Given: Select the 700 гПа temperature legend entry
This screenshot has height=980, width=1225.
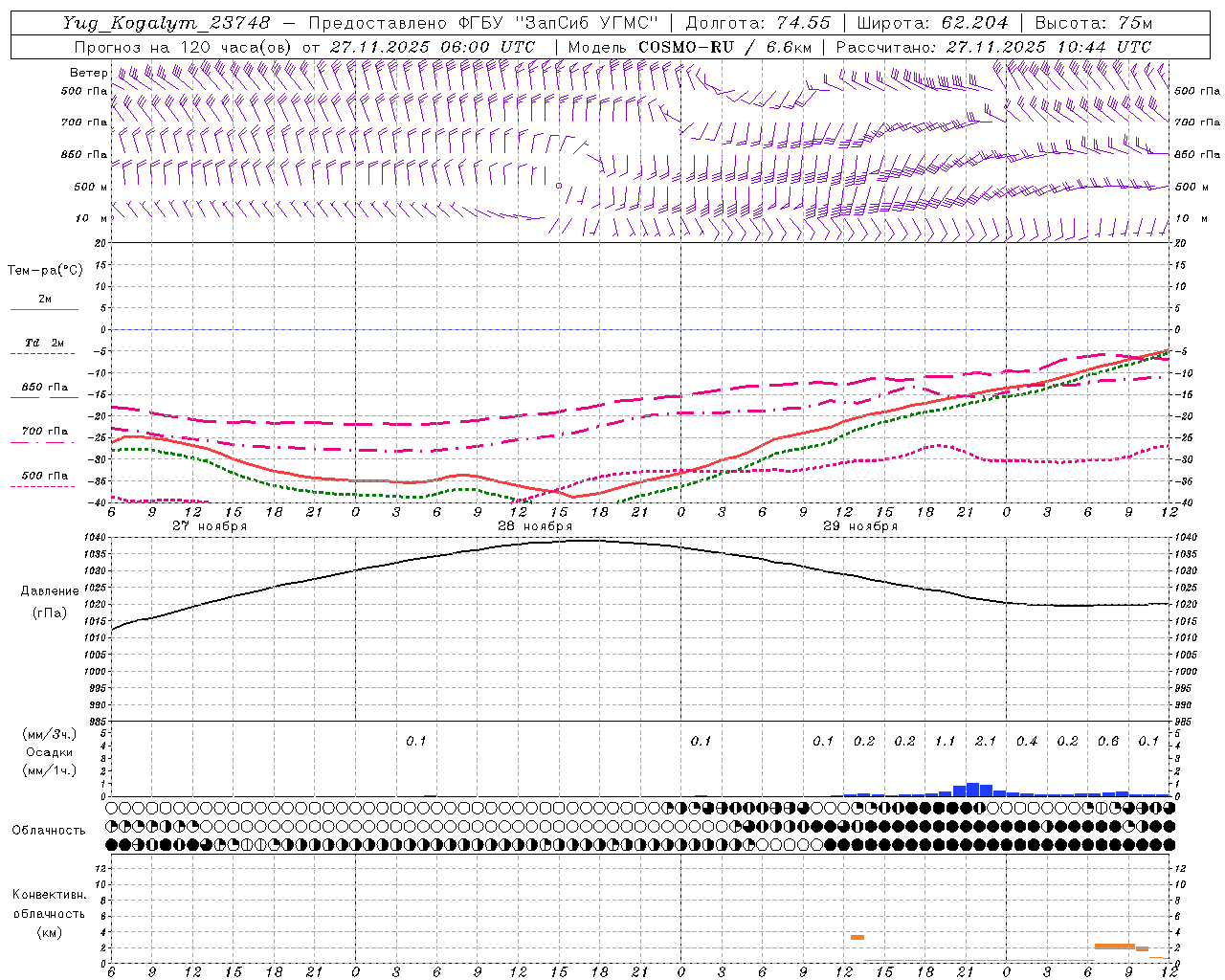Looking at the screenshot, I should pyautogui.click(x=45, y=432).
